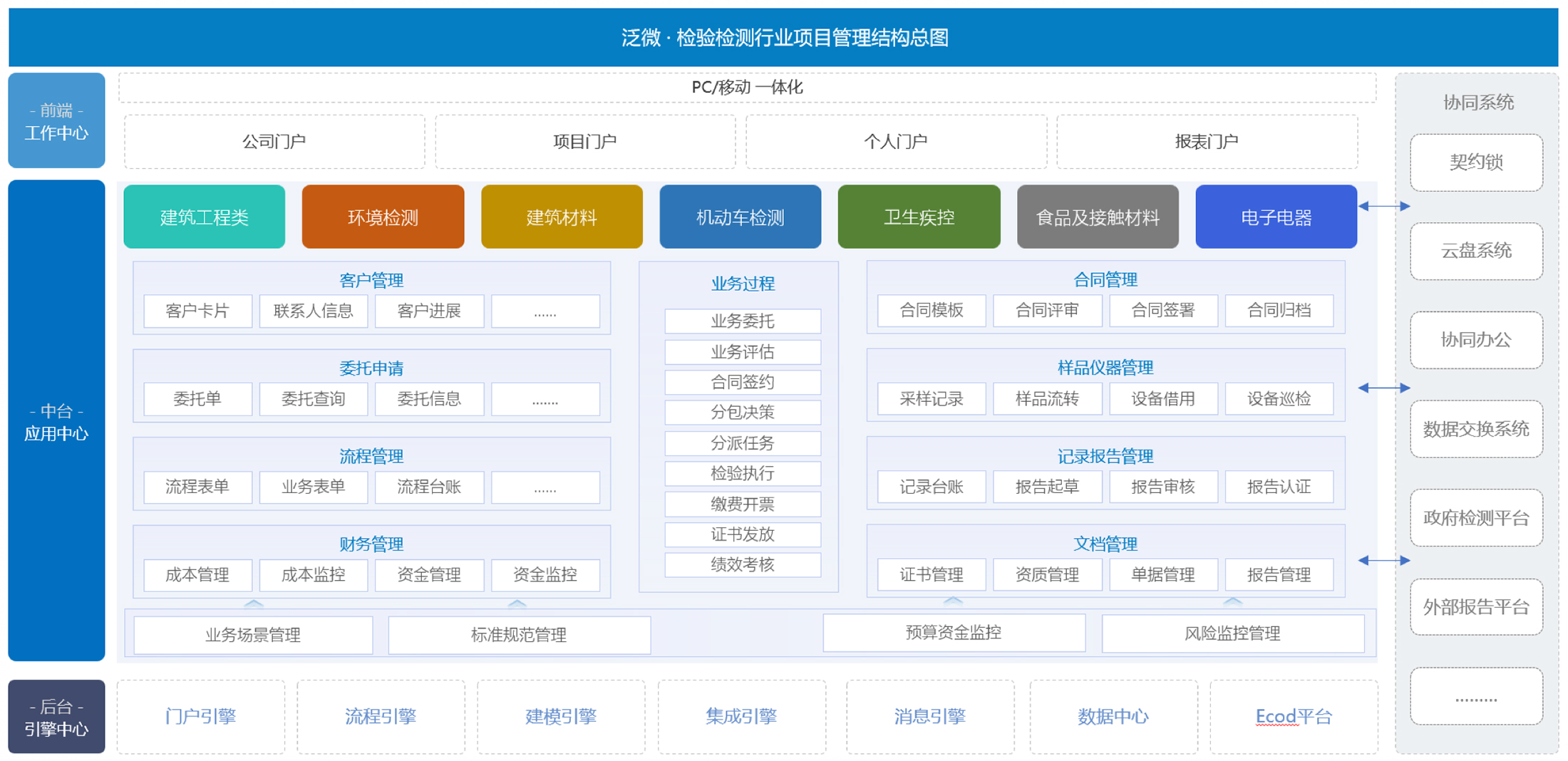The image size is (1568, 761).
Task: Open the 契约锁 collaboration system
Action: 1476,162
